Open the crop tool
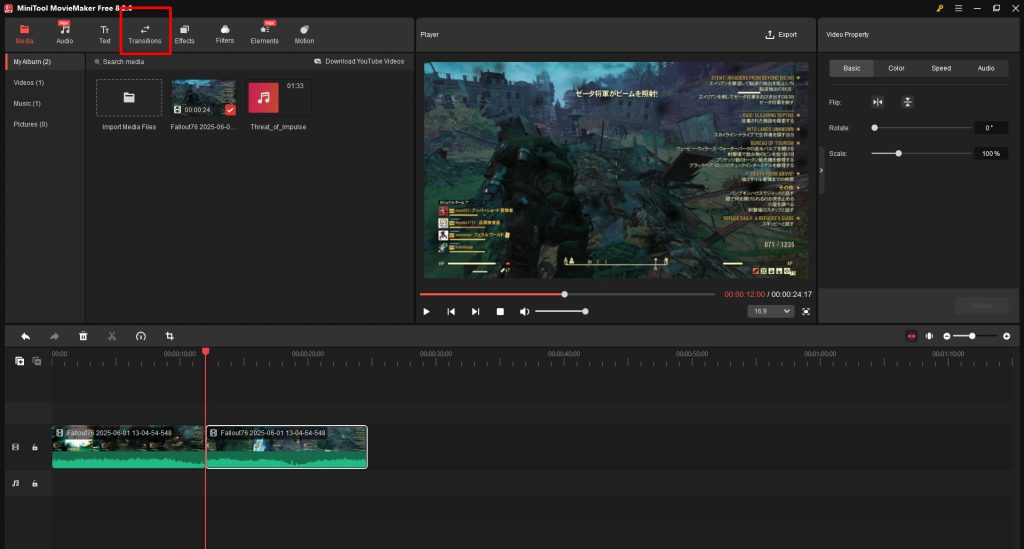Image resolution: width=1024 pixels, height=549 pixels. click(169, 336)
